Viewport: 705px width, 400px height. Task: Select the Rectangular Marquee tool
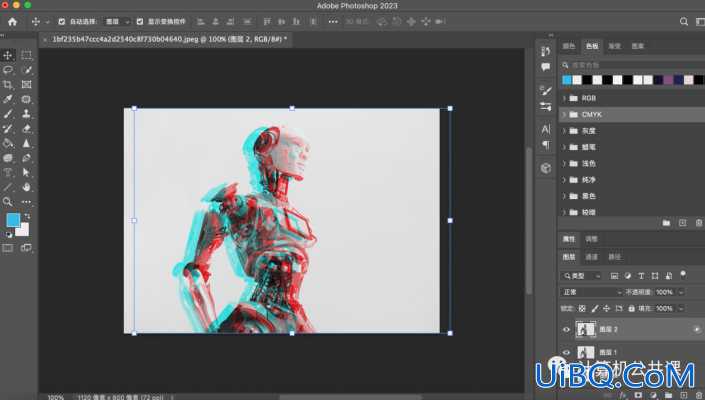tap(27, 55)
